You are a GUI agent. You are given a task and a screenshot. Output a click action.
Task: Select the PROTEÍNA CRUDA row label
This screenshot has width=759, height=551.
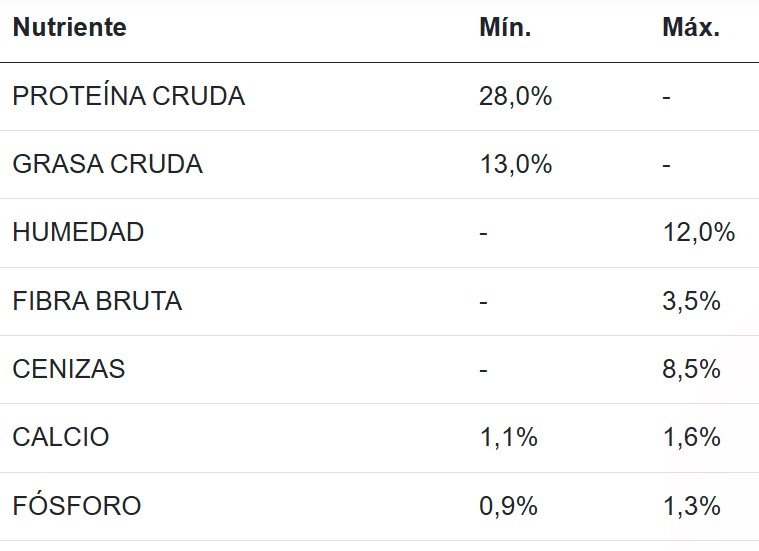(x=128, y=96)
